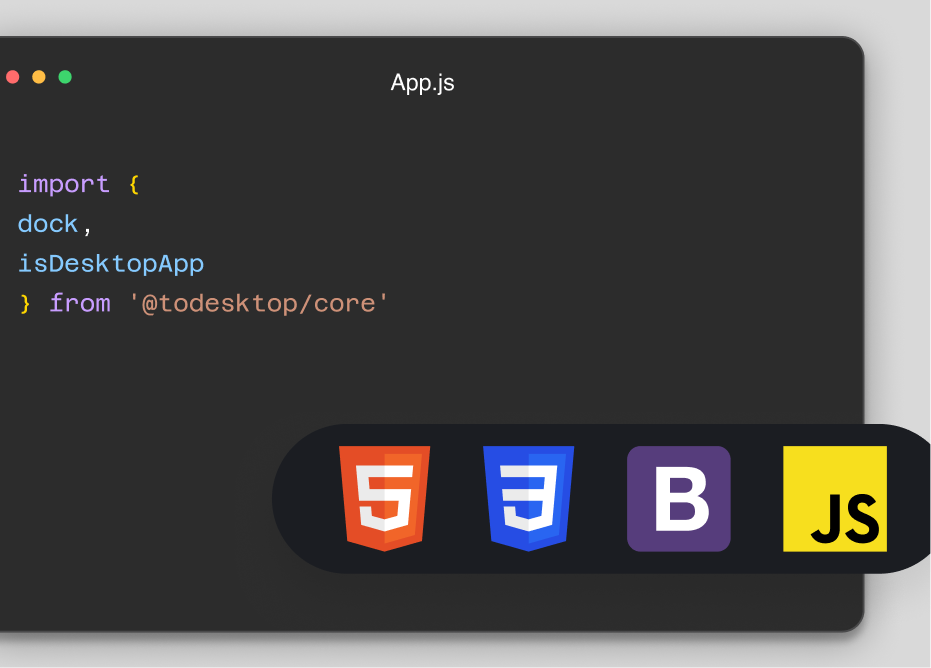Click the purple Bootstrap icon
Viewport: 931px width, 668px height.
pyautogui.click(x=679, y=498)
